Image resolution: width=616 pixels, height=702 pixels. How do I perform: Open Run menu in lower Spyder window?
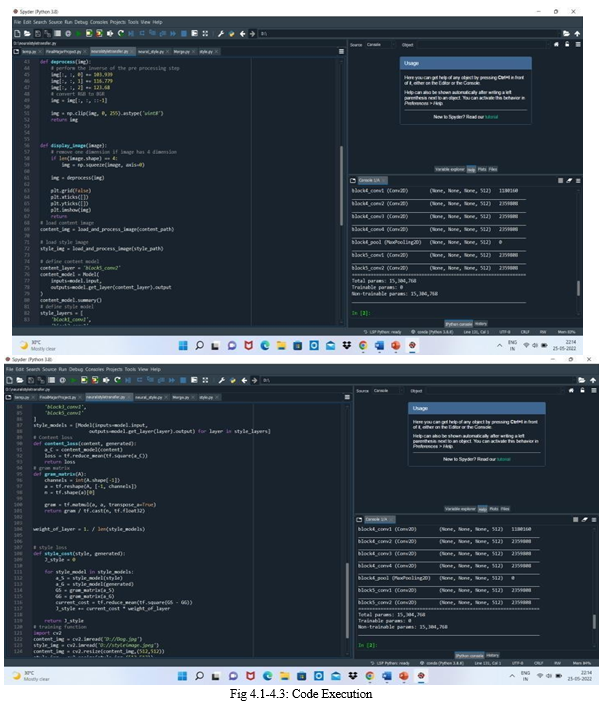coord(63,369)
